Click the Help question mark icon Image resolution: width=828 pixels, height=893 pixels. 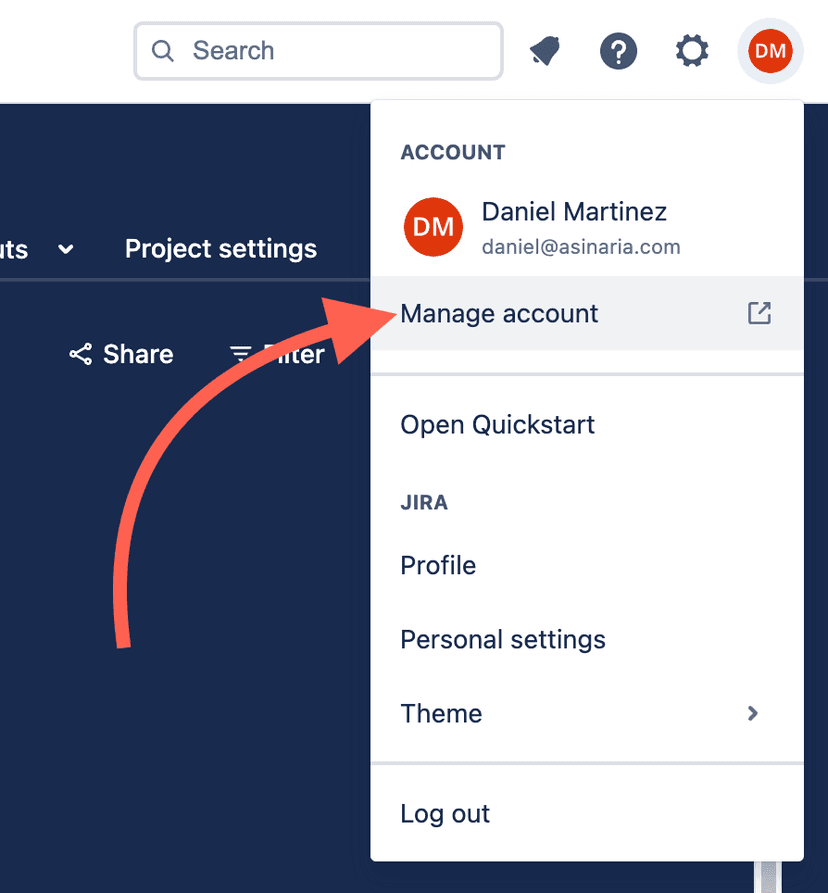[618, 50]
